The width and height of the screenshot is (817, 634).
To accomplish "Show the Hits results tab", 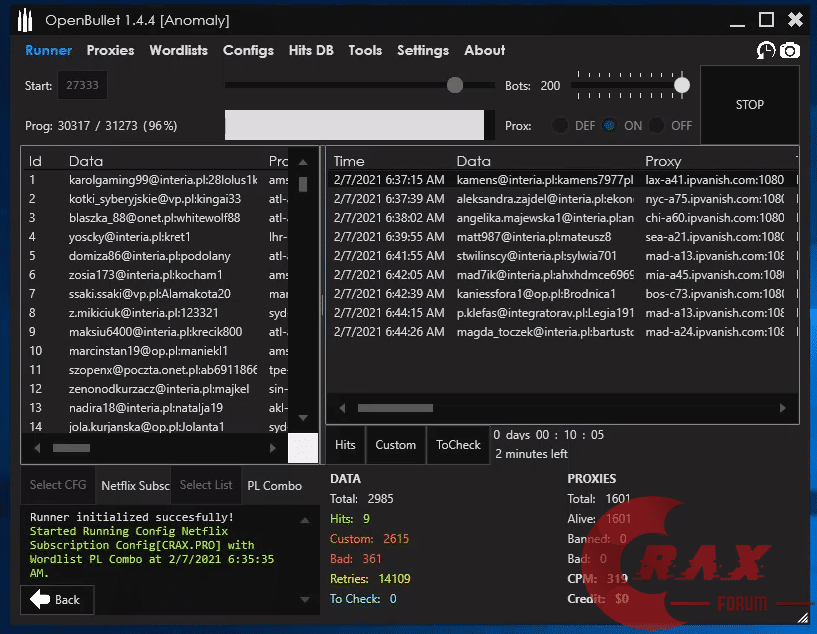I will coord(345,445).
